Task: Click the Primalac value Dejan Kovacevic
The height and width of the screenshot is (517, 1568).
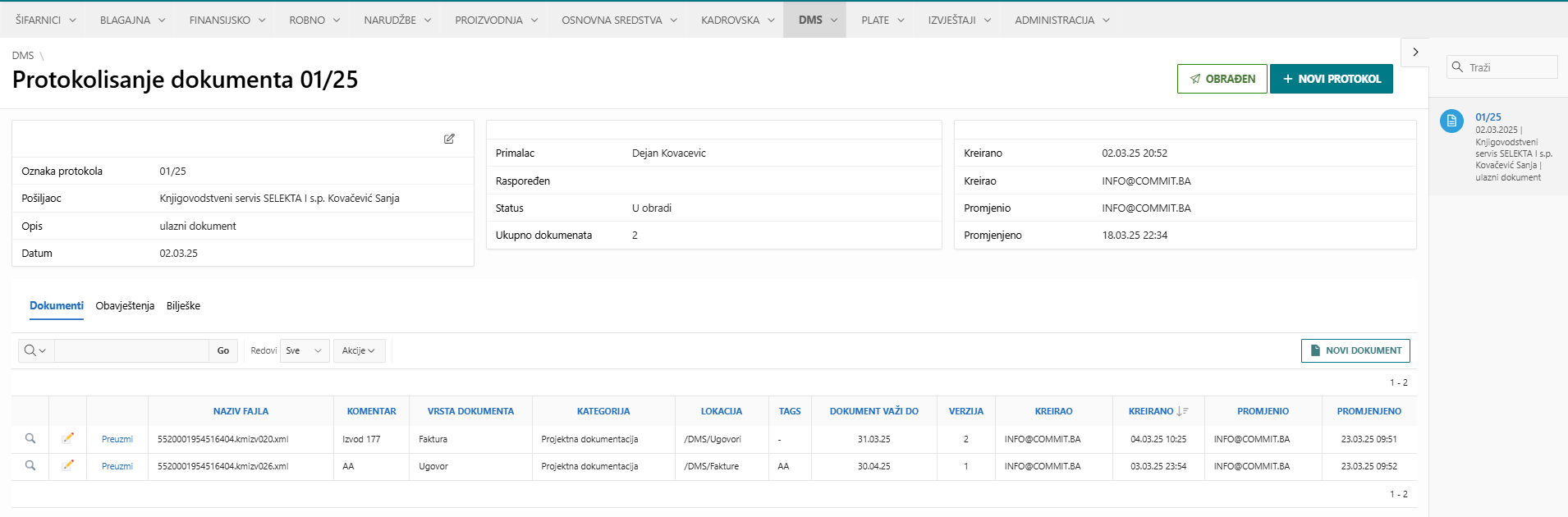Action: [669, 153]
